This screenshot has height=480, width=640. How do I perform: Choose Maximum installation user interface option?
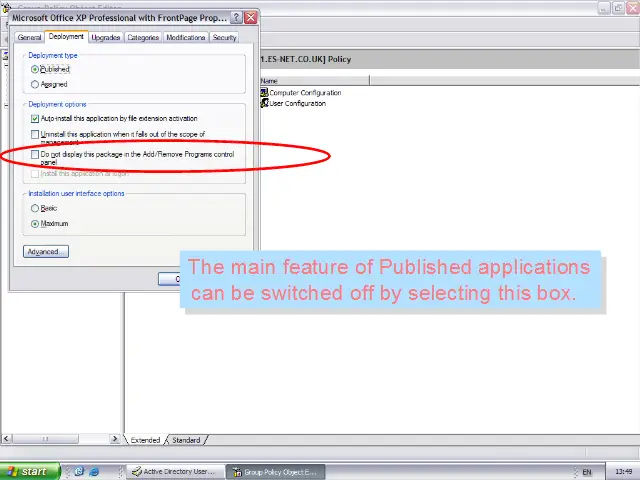click(36, 223)
